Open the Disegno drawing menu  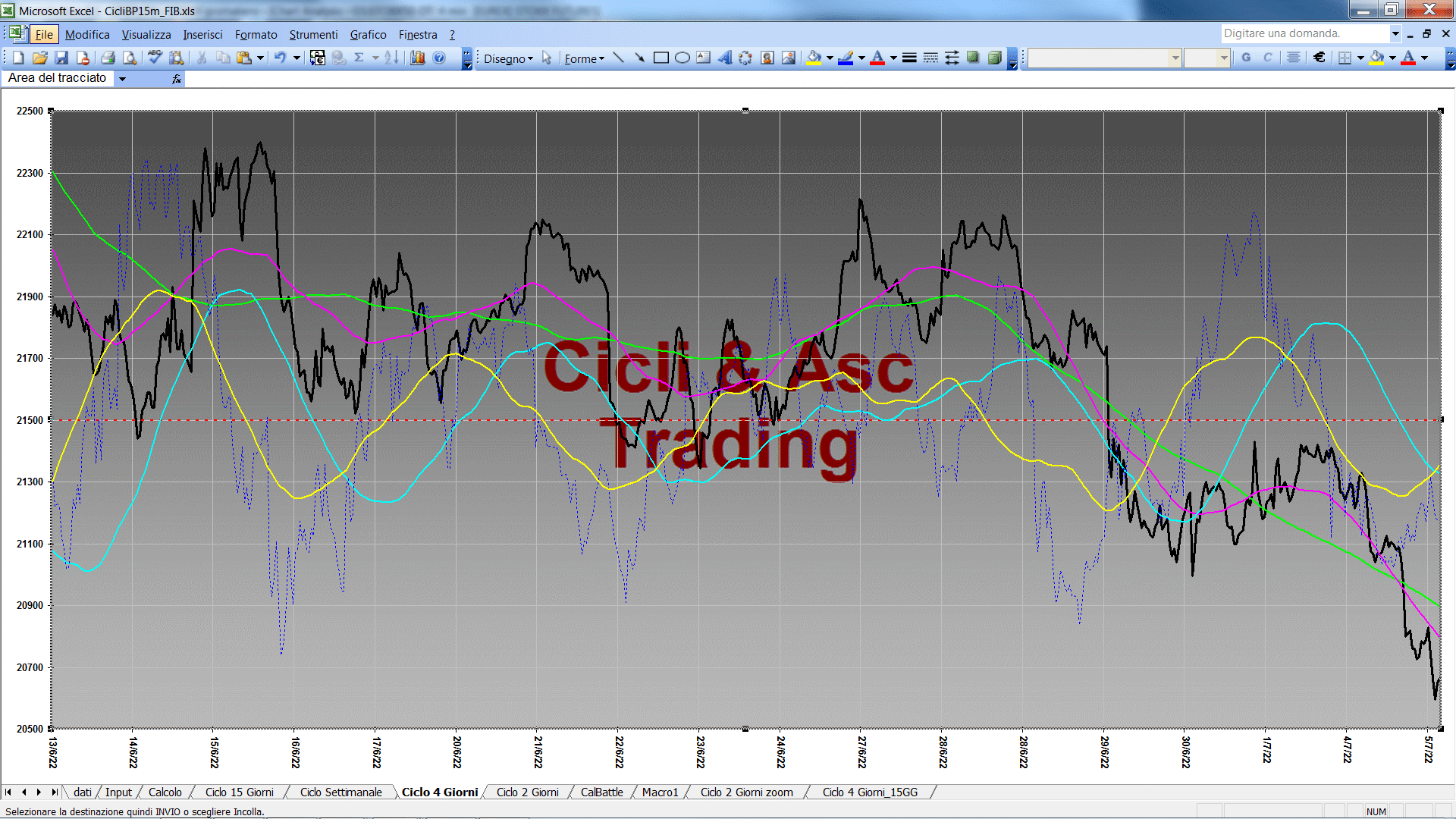tap(508, 58)
